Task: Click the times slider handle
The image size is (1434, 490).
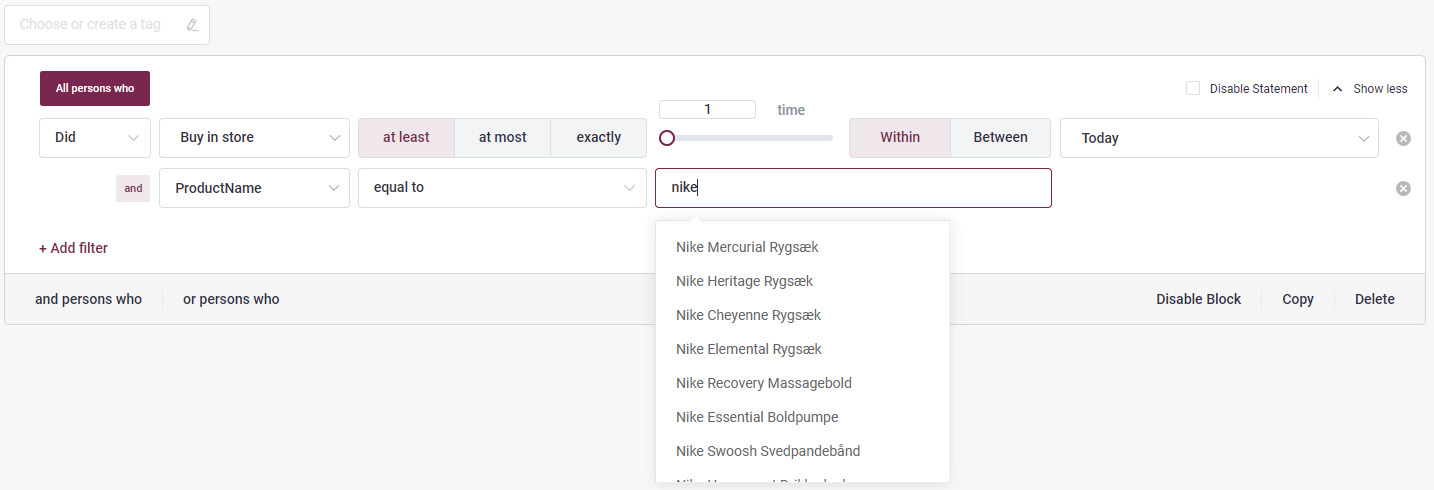Action: [x=667, y=138]
